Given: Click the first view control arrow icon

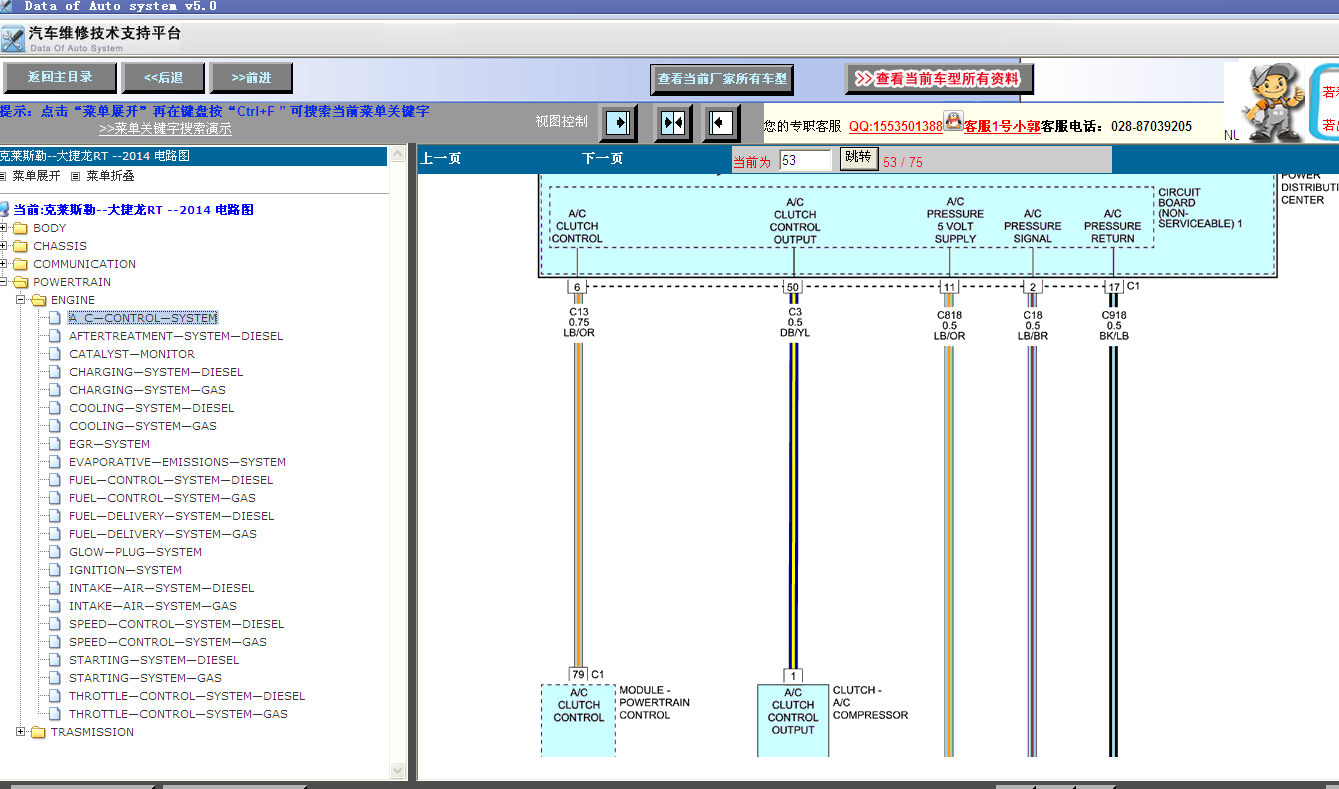Looking at the screenshot, I should point(618,123).
